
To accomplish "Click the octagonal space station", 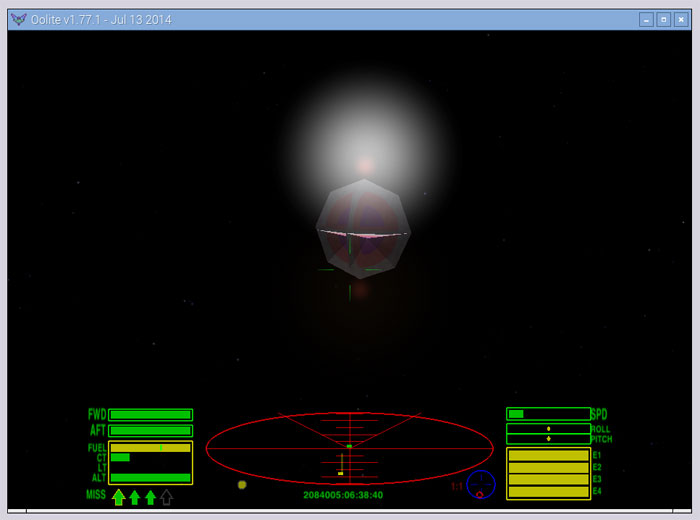I will (363, 229).
